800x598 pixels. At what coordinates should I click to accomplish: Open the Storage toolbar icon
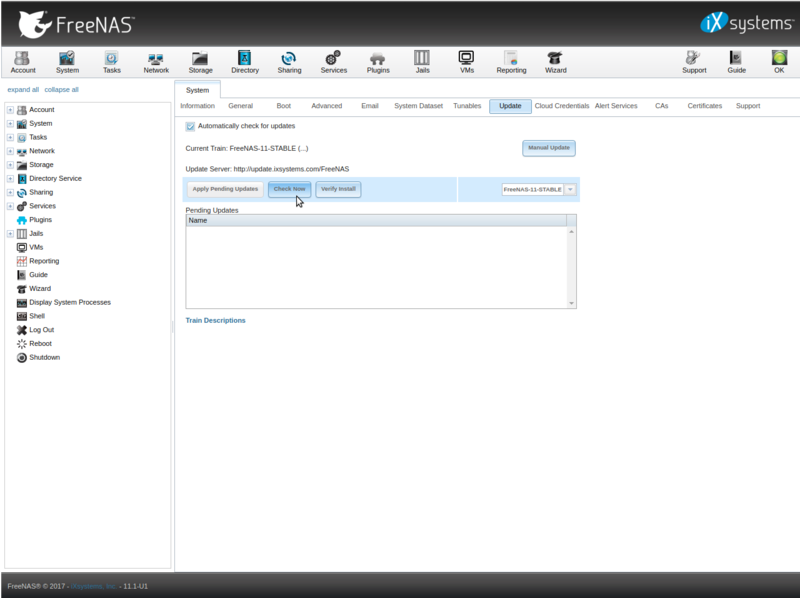201,62
